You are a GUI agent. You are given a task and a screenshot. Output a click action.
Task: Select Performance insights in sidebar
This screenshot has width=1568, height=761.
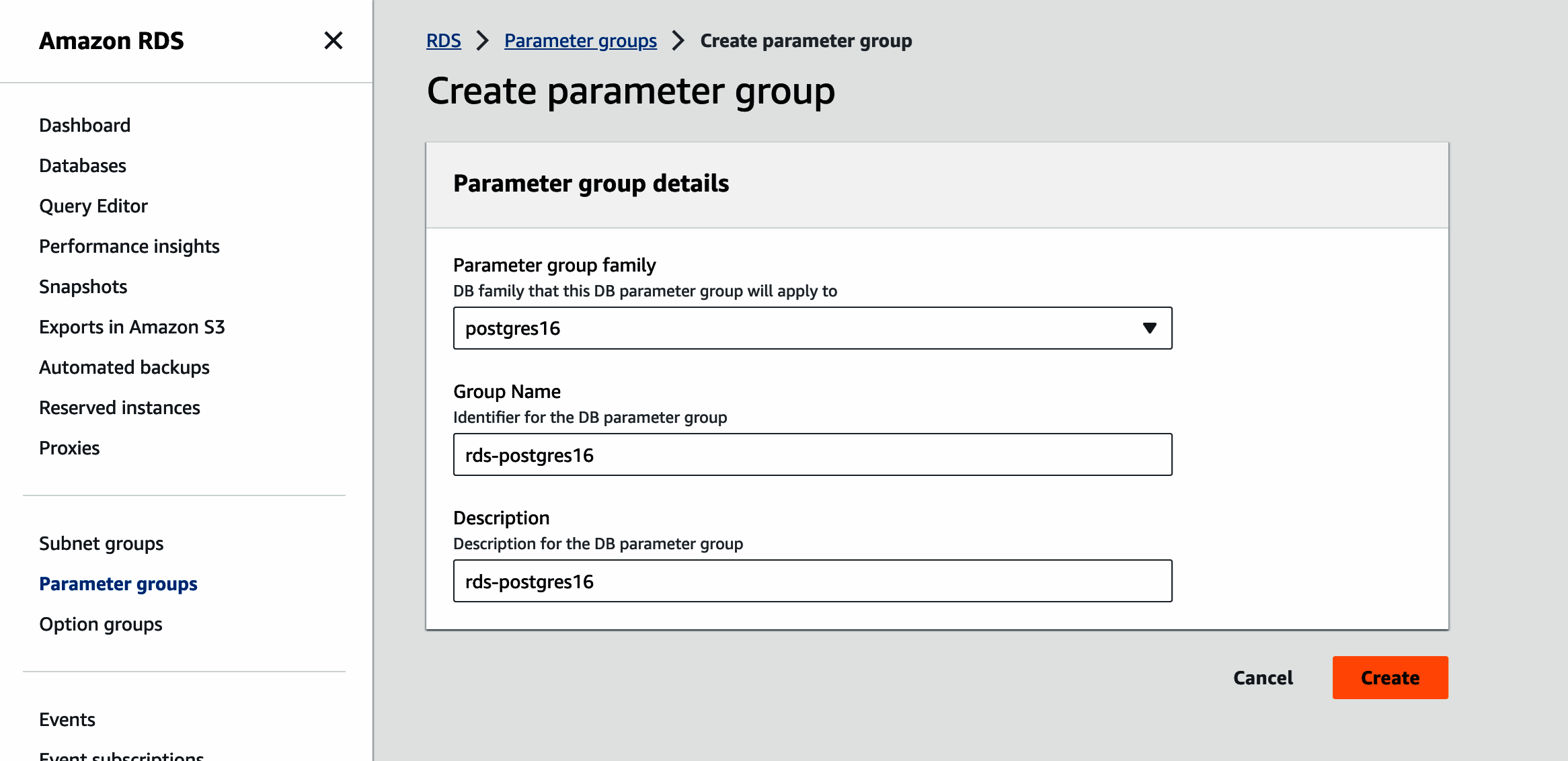pos(129,246)
